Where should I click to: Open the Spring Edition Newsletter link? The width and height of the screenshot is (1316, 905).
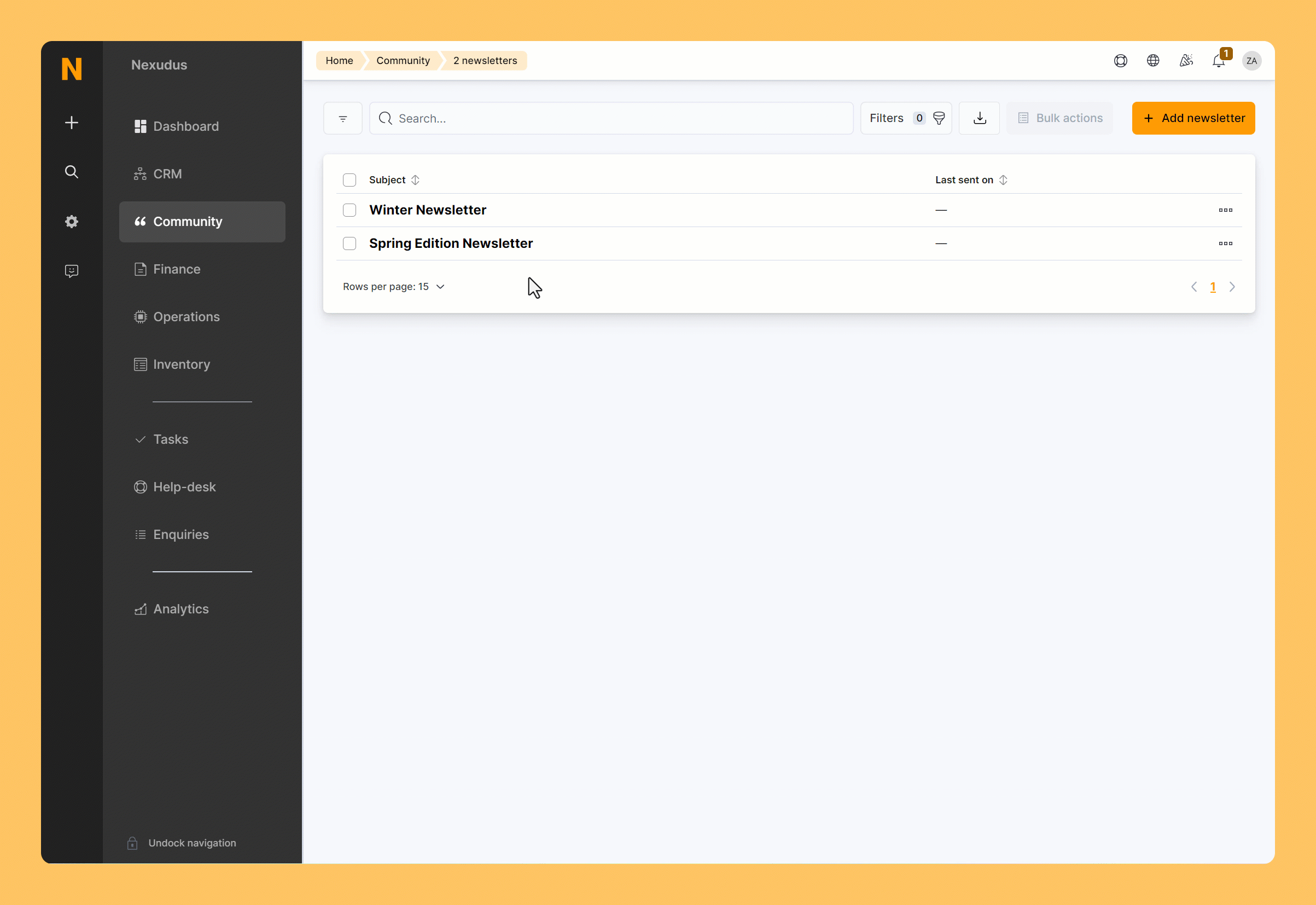click(451, 243)
